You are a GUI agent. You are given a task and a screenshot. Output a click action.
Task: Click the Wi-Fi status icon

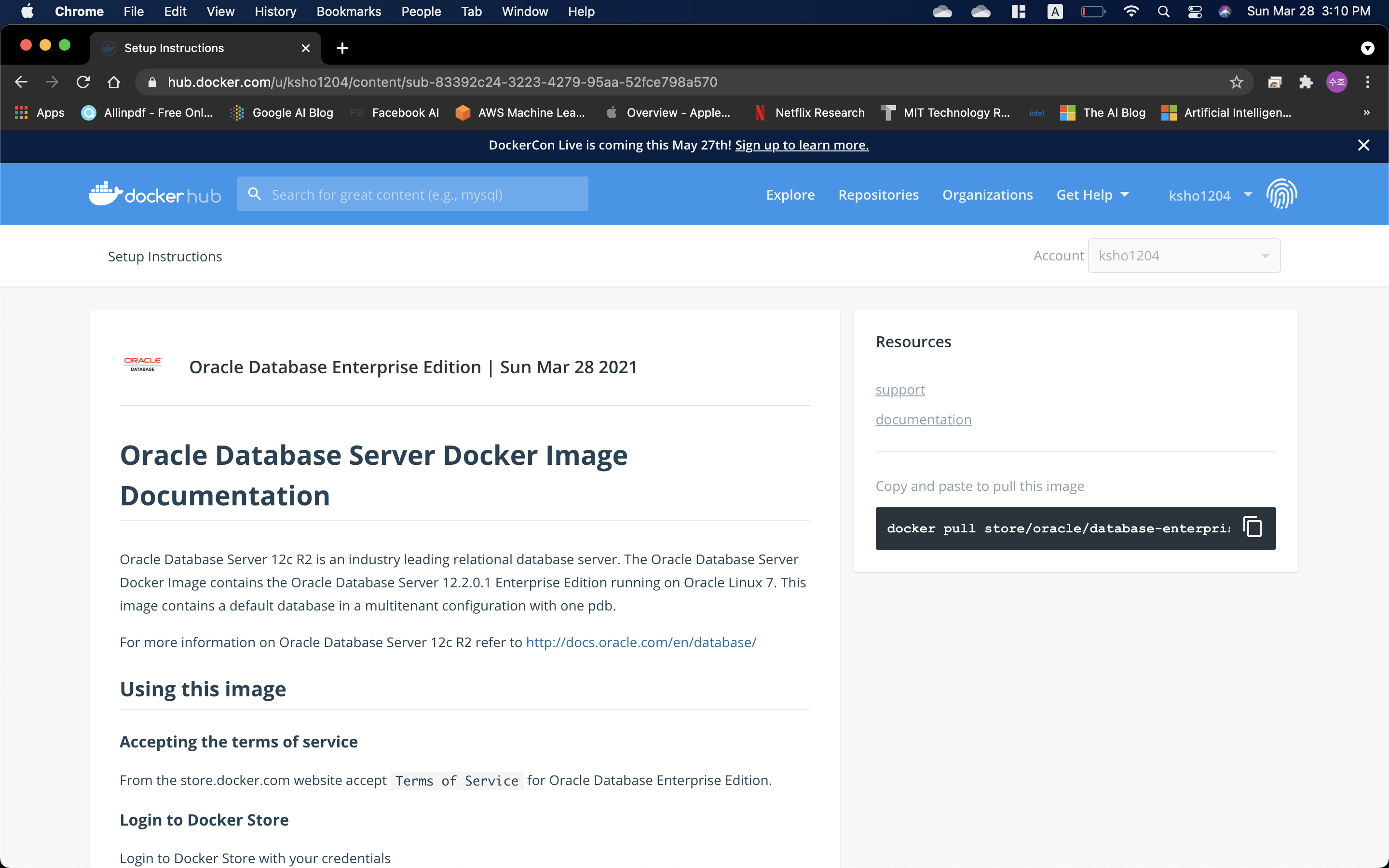[x=1130, y=11]
